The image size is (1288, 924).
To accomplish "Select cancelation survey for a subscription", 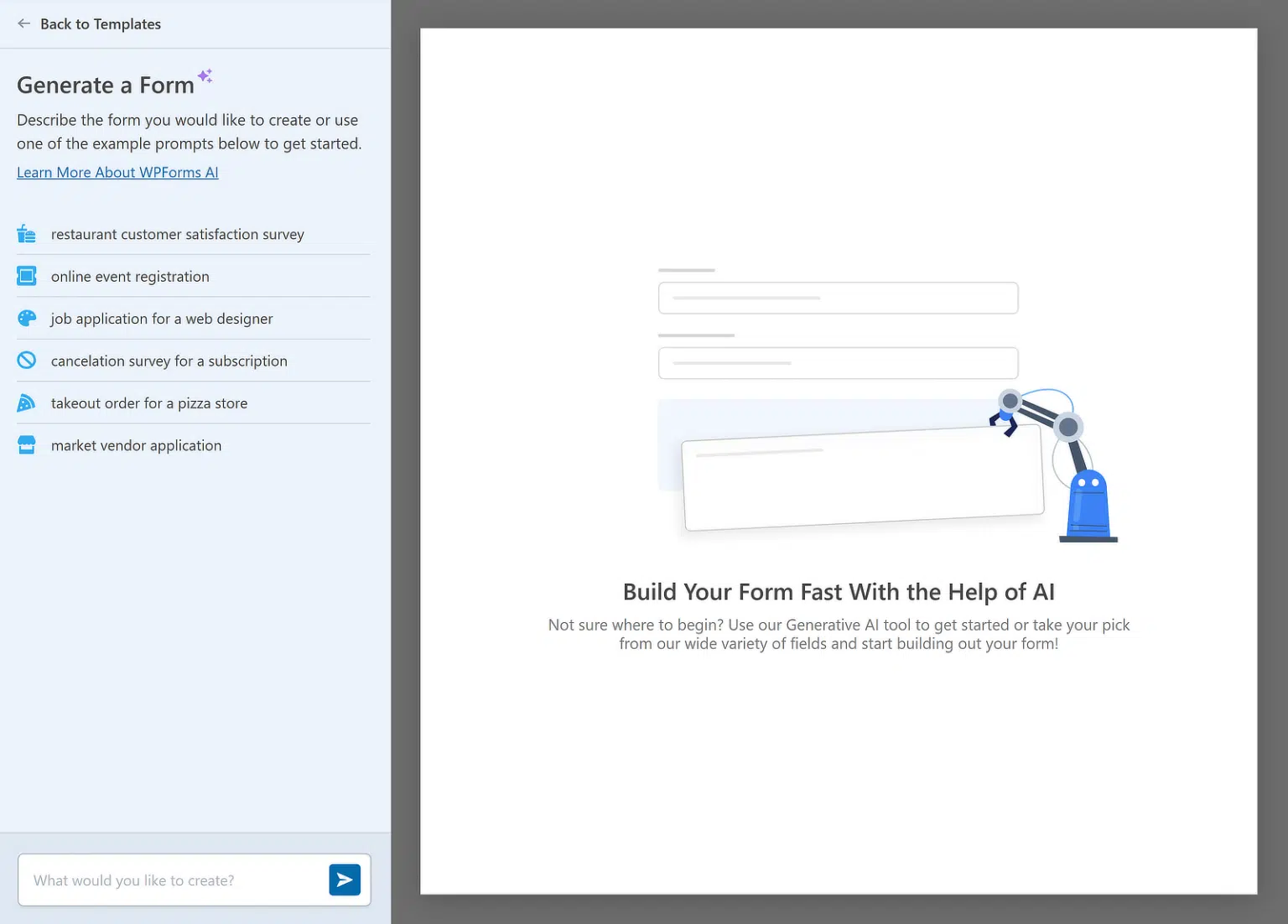I will pos(169,361).
